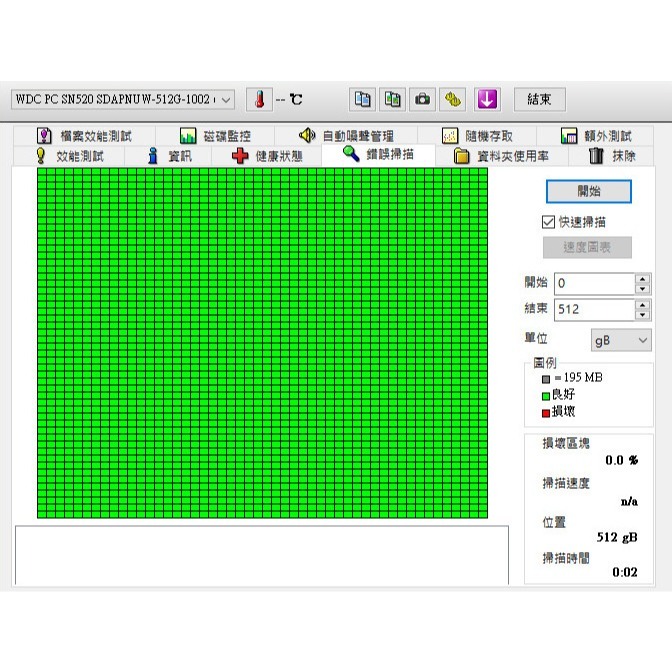
Task: Click the copy info to clipboard icon
Action: point(362,100)
